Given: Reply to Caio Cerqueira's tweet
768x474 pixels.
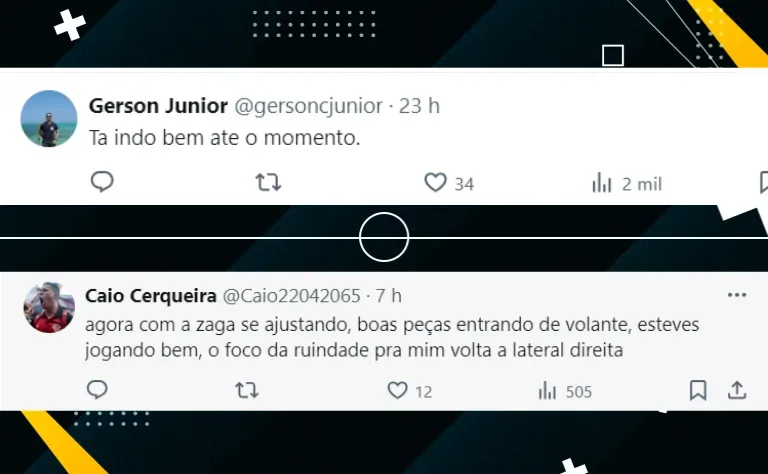Looking at the screenshot, I should coord(97,390).
